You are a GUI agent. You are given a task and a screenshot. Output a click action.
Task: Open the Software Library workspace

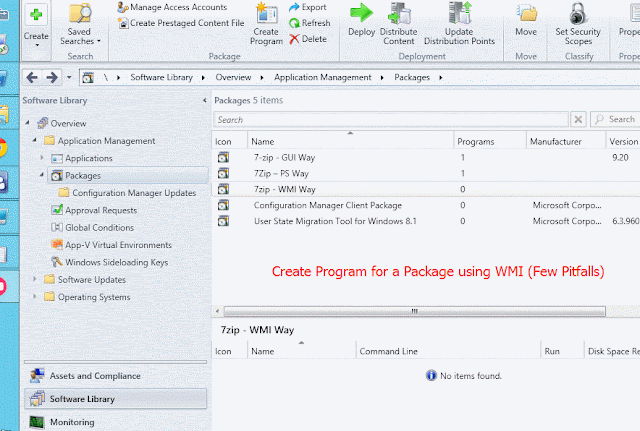point(116,399)
